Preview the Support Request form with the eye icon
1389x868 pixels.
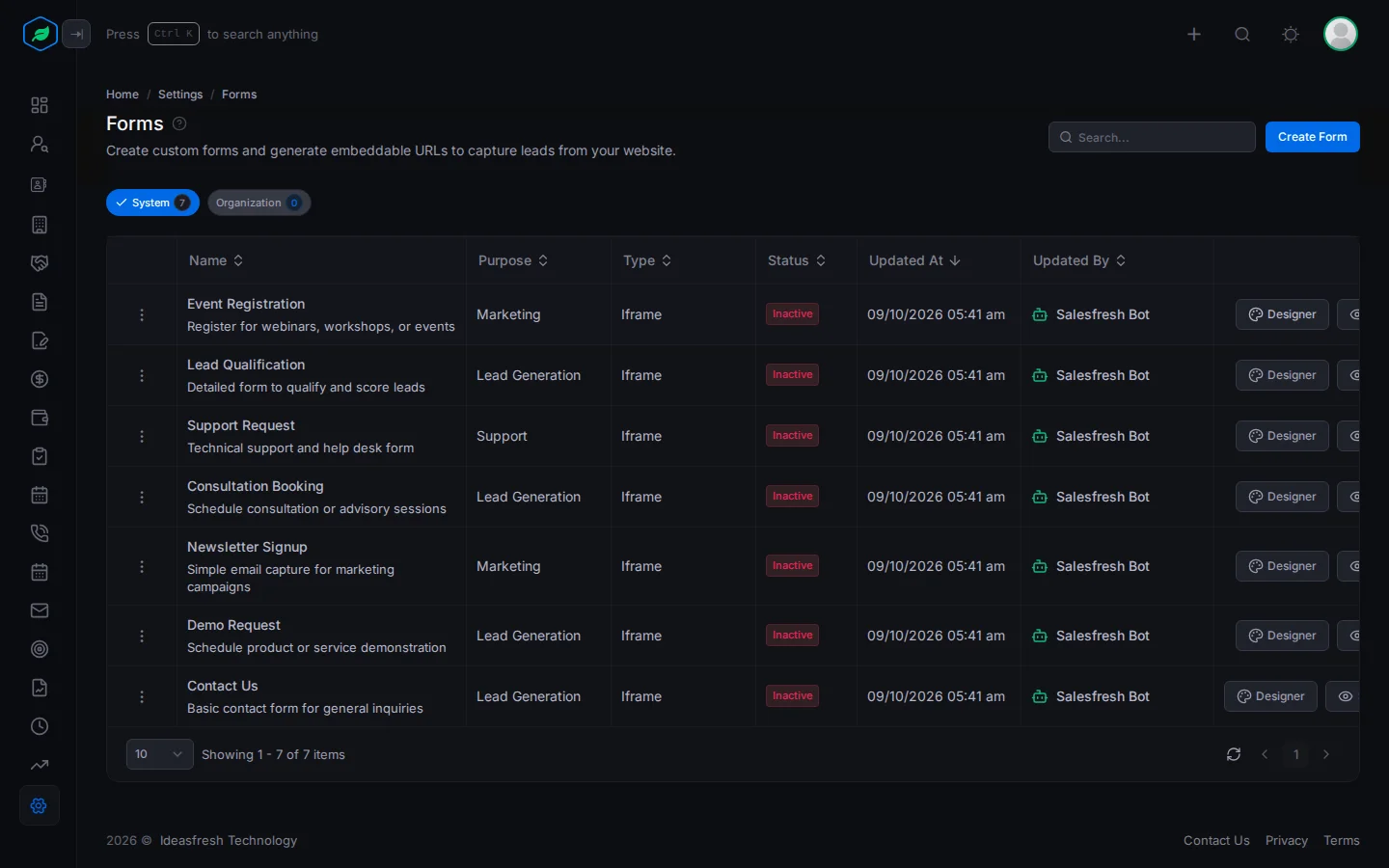point(1348,436)
